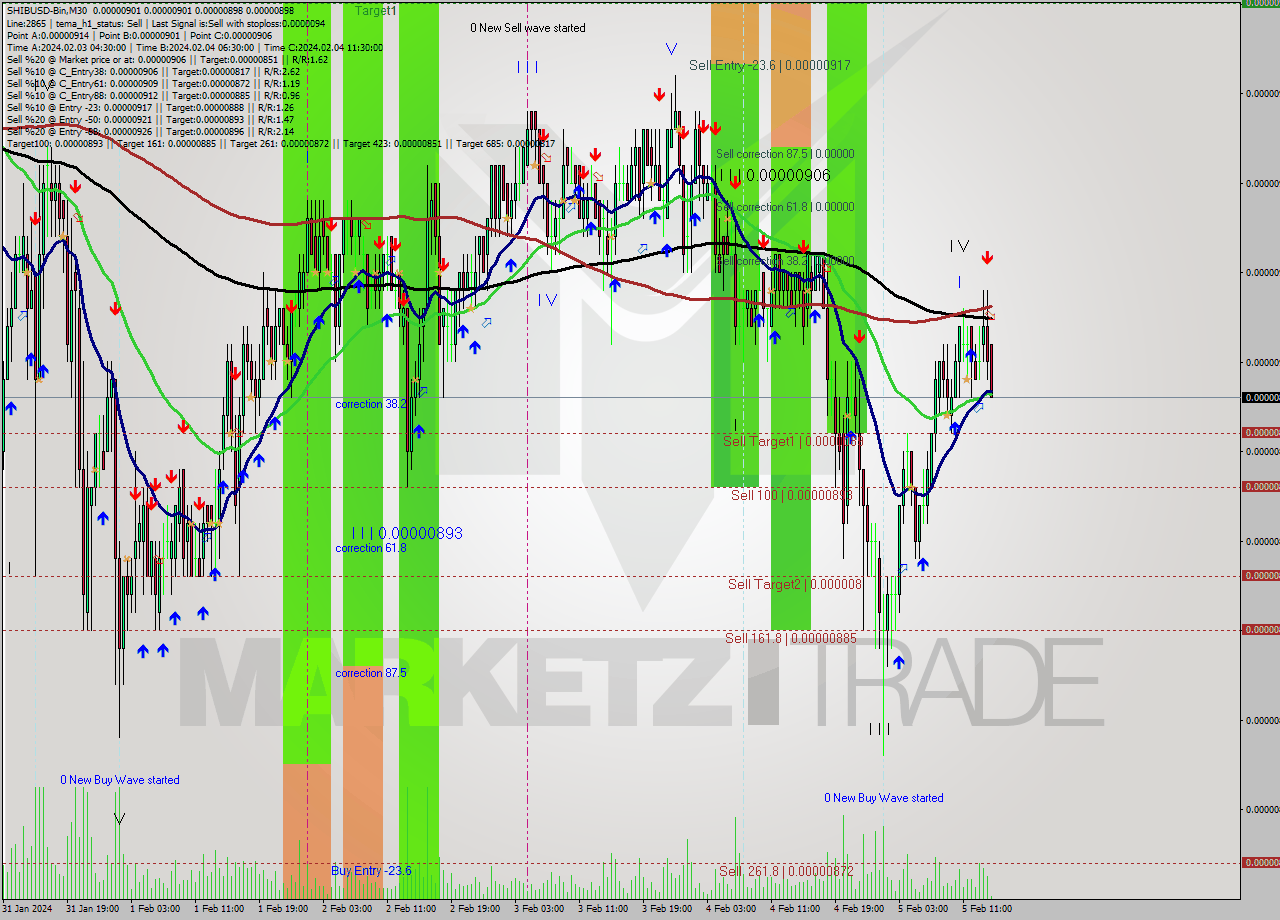This screenshot has width=1280, height=920.
Task: Click the black current price tag on price axis
Action: 1260,397
